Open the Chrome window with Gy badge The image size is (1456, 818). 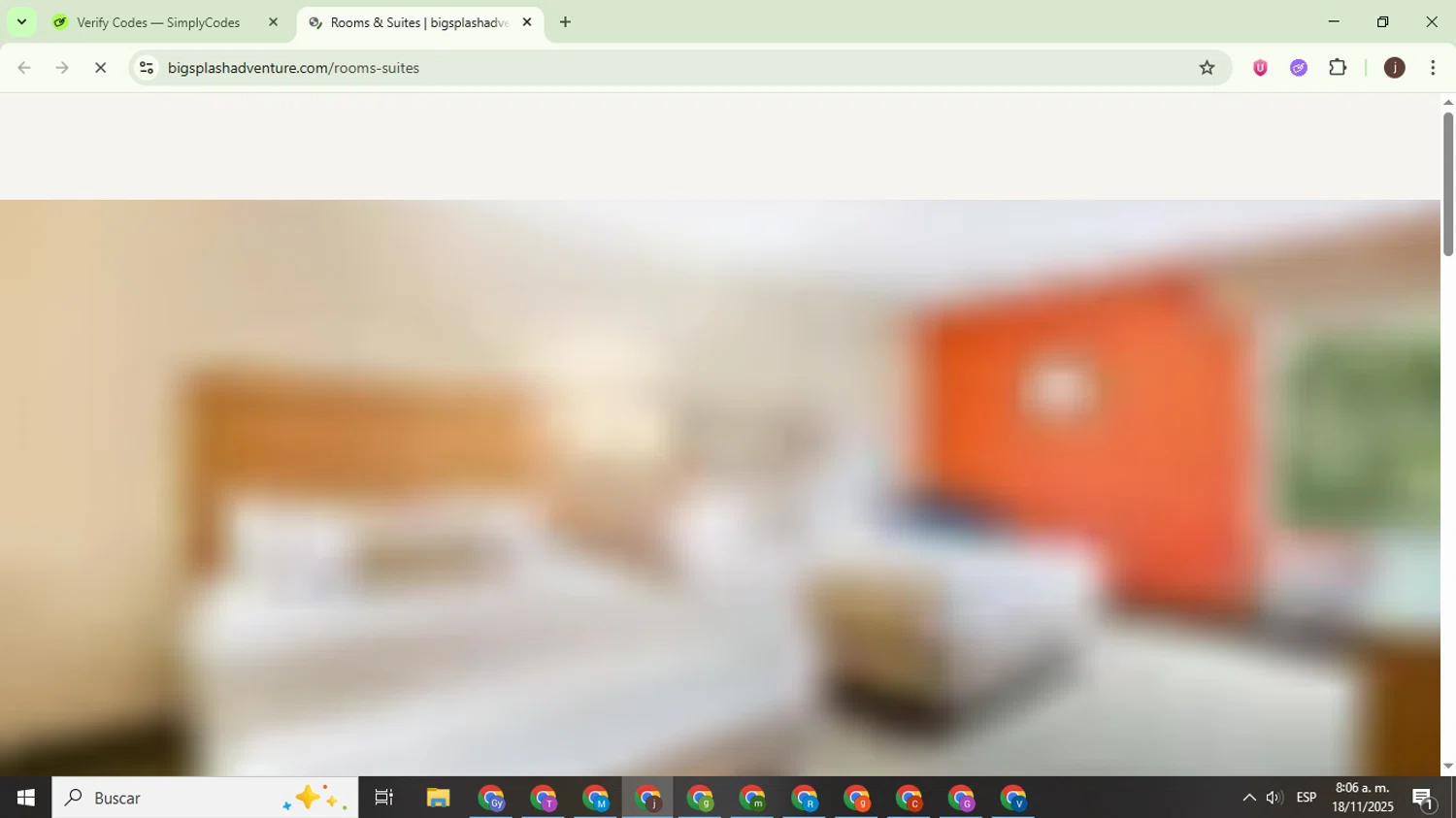(x=491, y=798)
